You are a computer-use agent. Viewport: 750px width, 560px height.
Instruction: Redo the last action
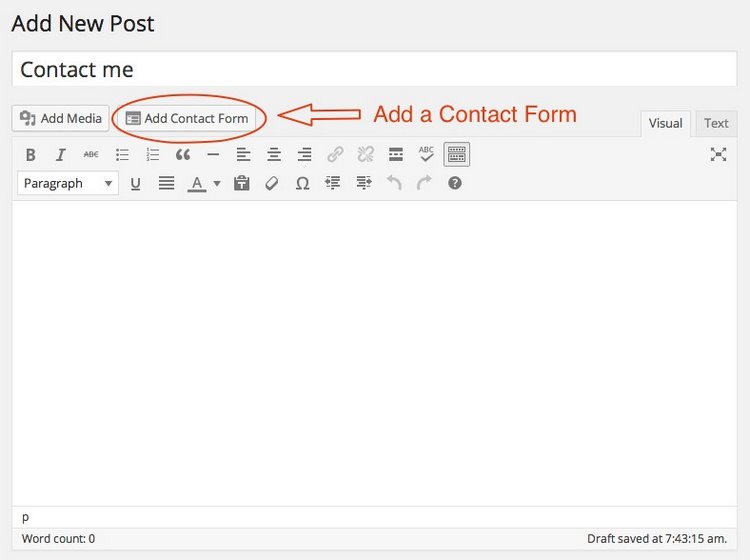[x=424, y=184]
